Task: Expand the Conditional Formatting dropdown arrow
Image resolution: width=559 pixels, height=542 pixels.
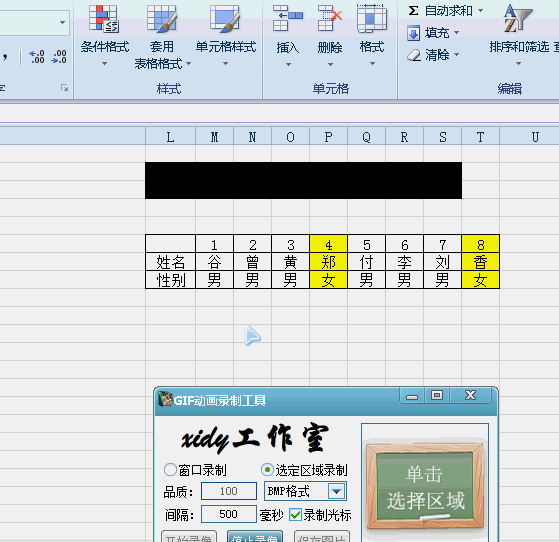Action: (x=104, y=64)
